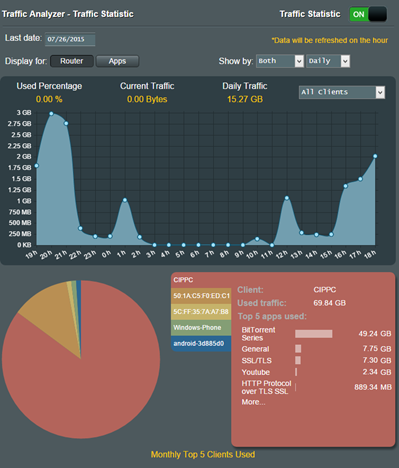Click the HTTP Protocol over TLS SSL label
Image resolution: width=399 pixels, height=468 pixels.
click(x=266, y=387)
